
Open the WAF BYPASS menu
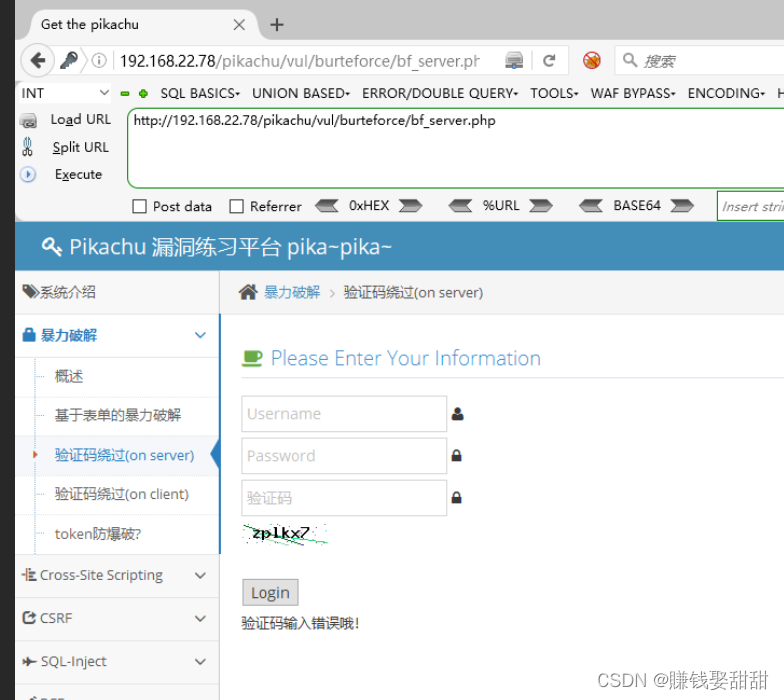point(633,94)
